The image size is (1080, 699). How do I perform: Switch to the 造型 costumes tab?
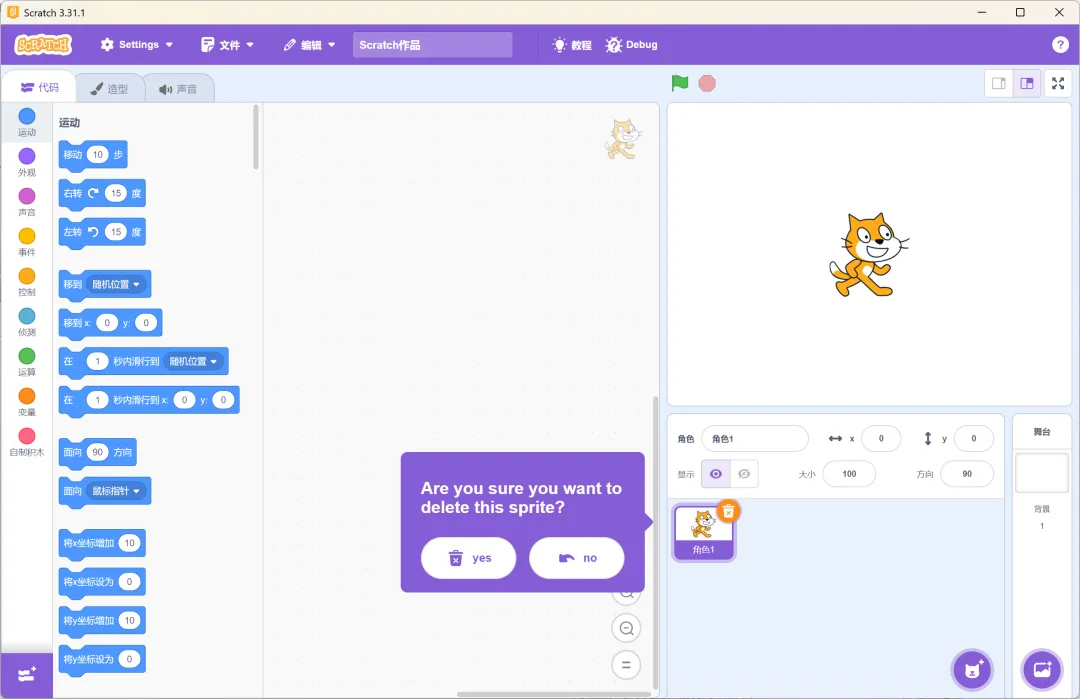pos(110,89)
